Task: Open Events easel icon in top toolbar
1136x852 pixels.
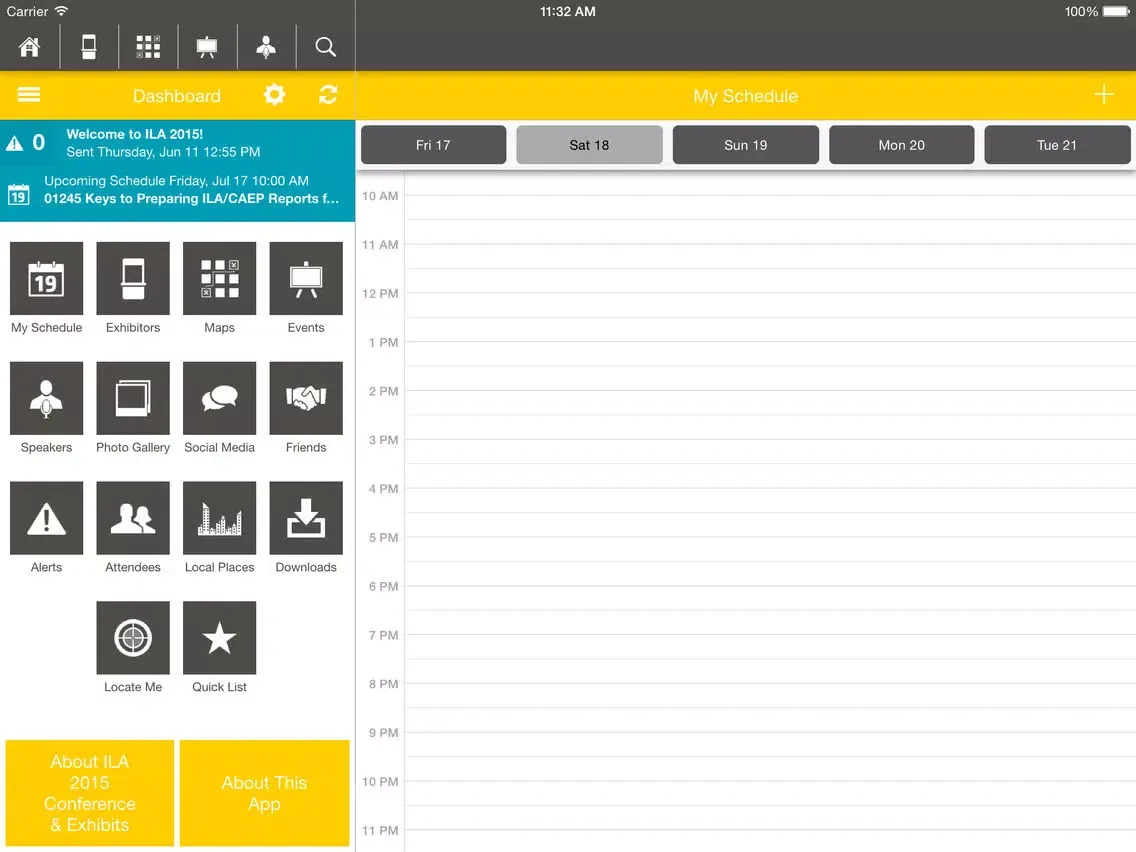Action: click(x=207, y=47)
